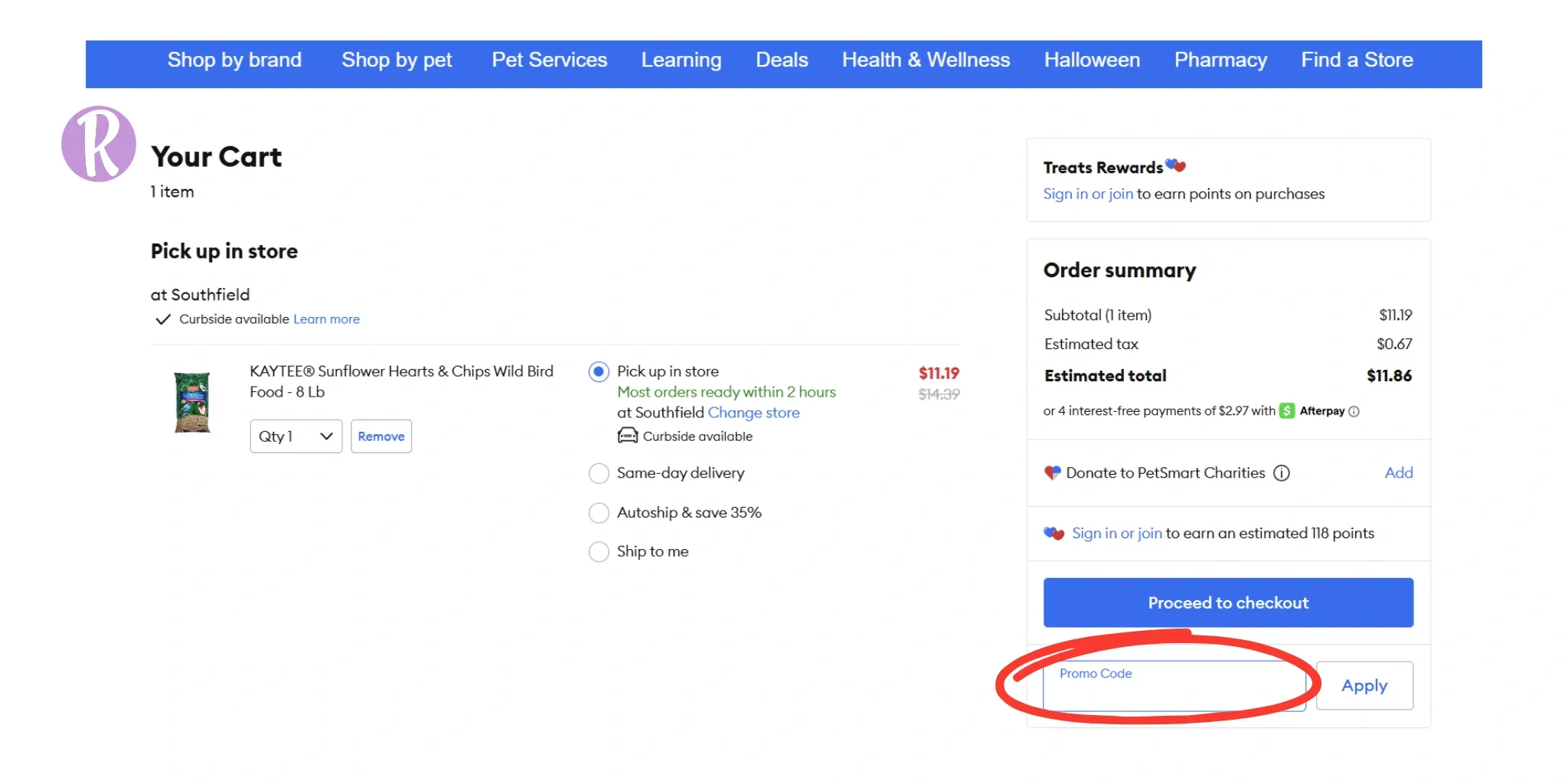
Task: Click the Estimated total $11.86 amount
Action: coord(1389,376)
